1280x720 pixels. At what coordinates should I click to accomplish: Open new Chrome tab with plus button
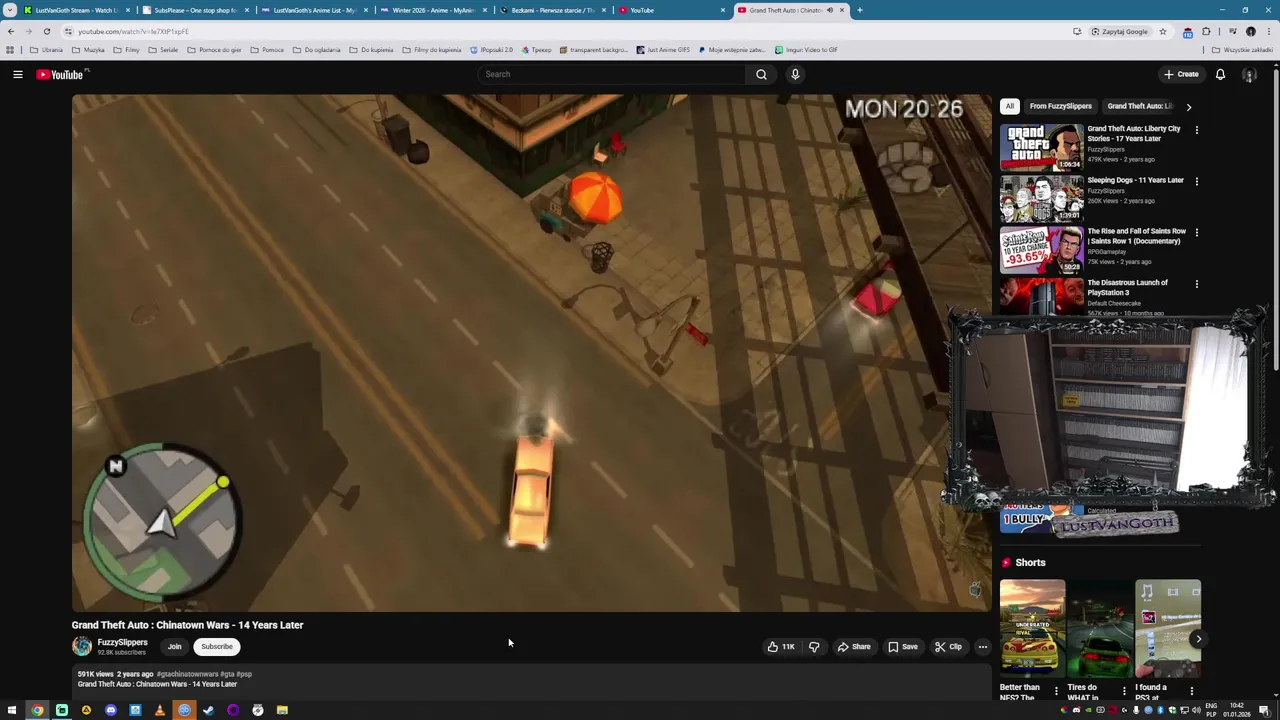pos(859,10)
